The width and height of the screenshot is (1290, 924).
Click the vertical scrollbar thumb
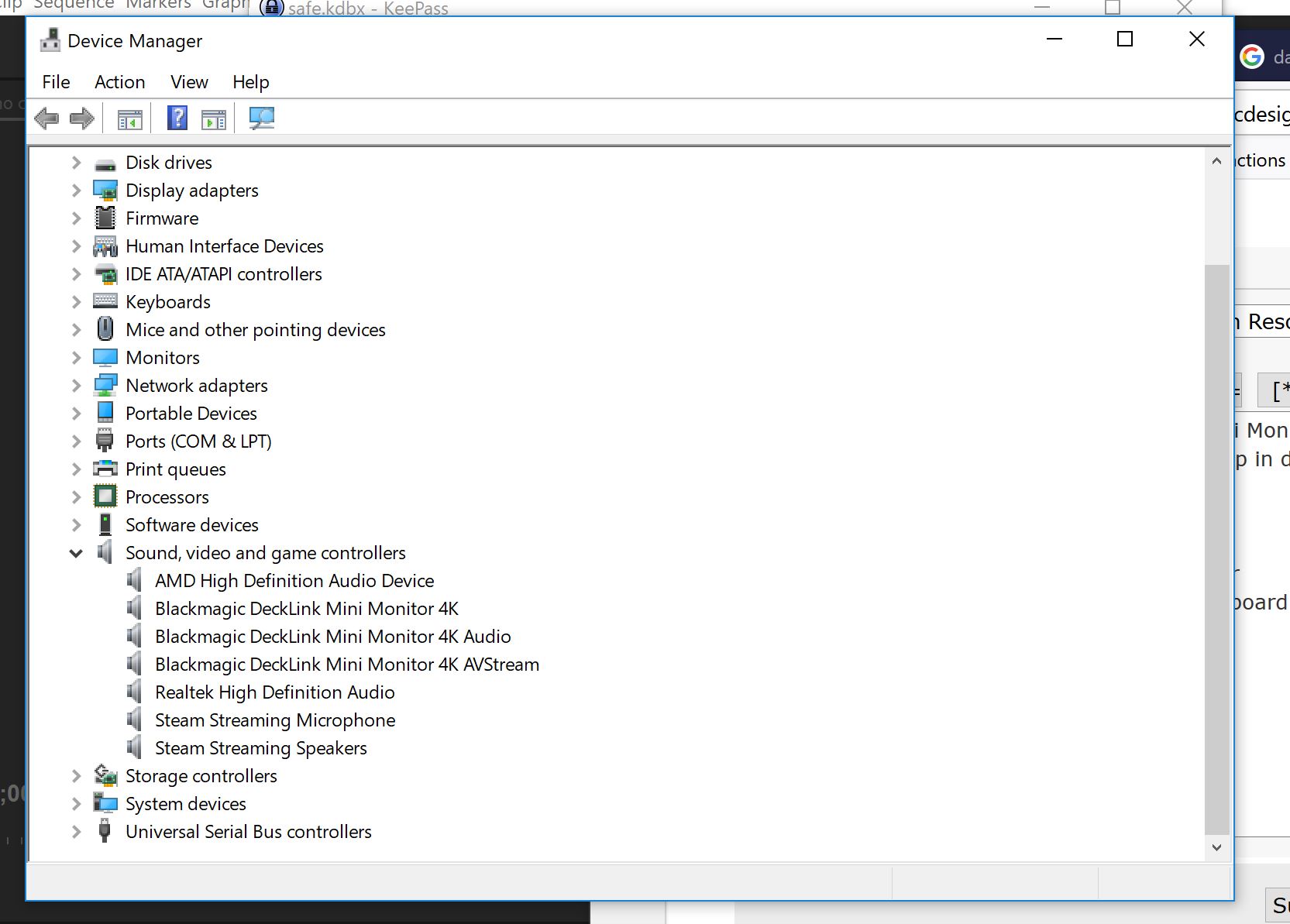pyautogui.click(x=1216, y=550)
